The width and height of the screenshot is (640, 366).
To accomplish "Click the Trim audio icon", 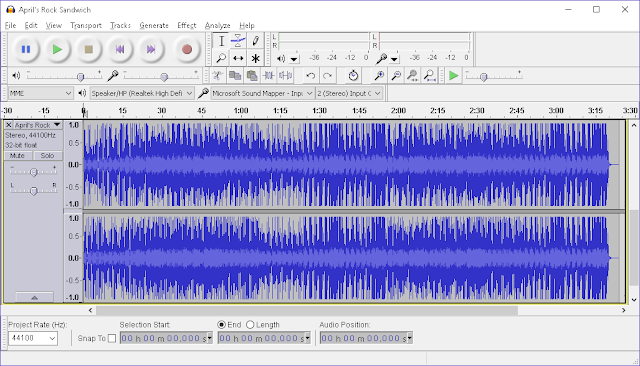I will coord(269,75).
